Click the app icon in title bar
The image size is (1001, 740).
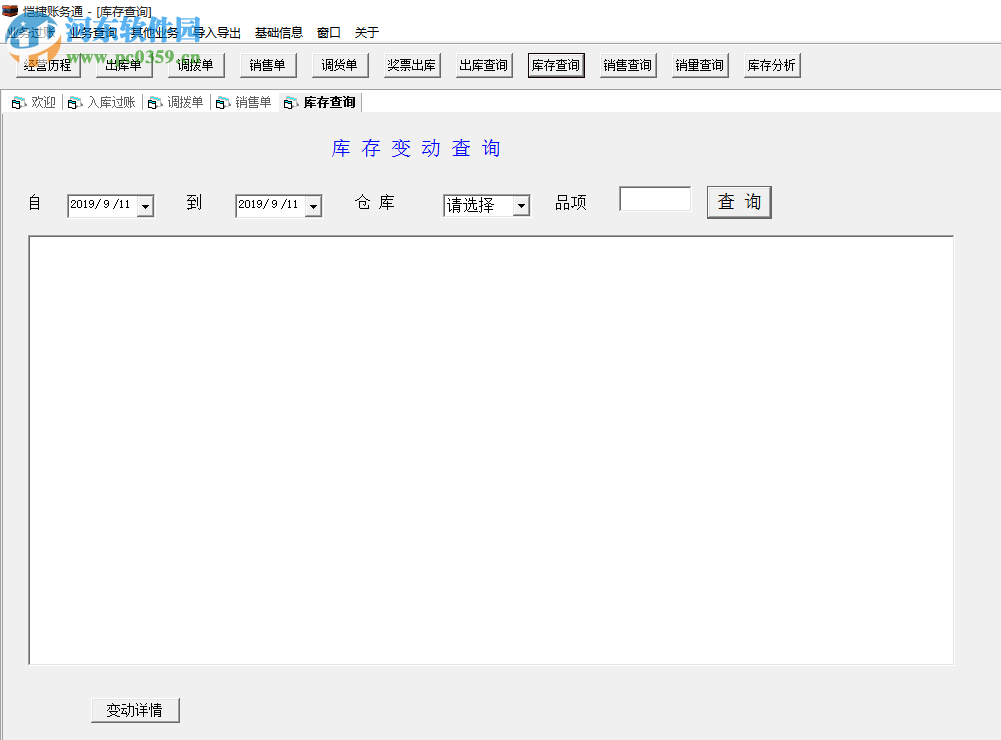point(10,11)
